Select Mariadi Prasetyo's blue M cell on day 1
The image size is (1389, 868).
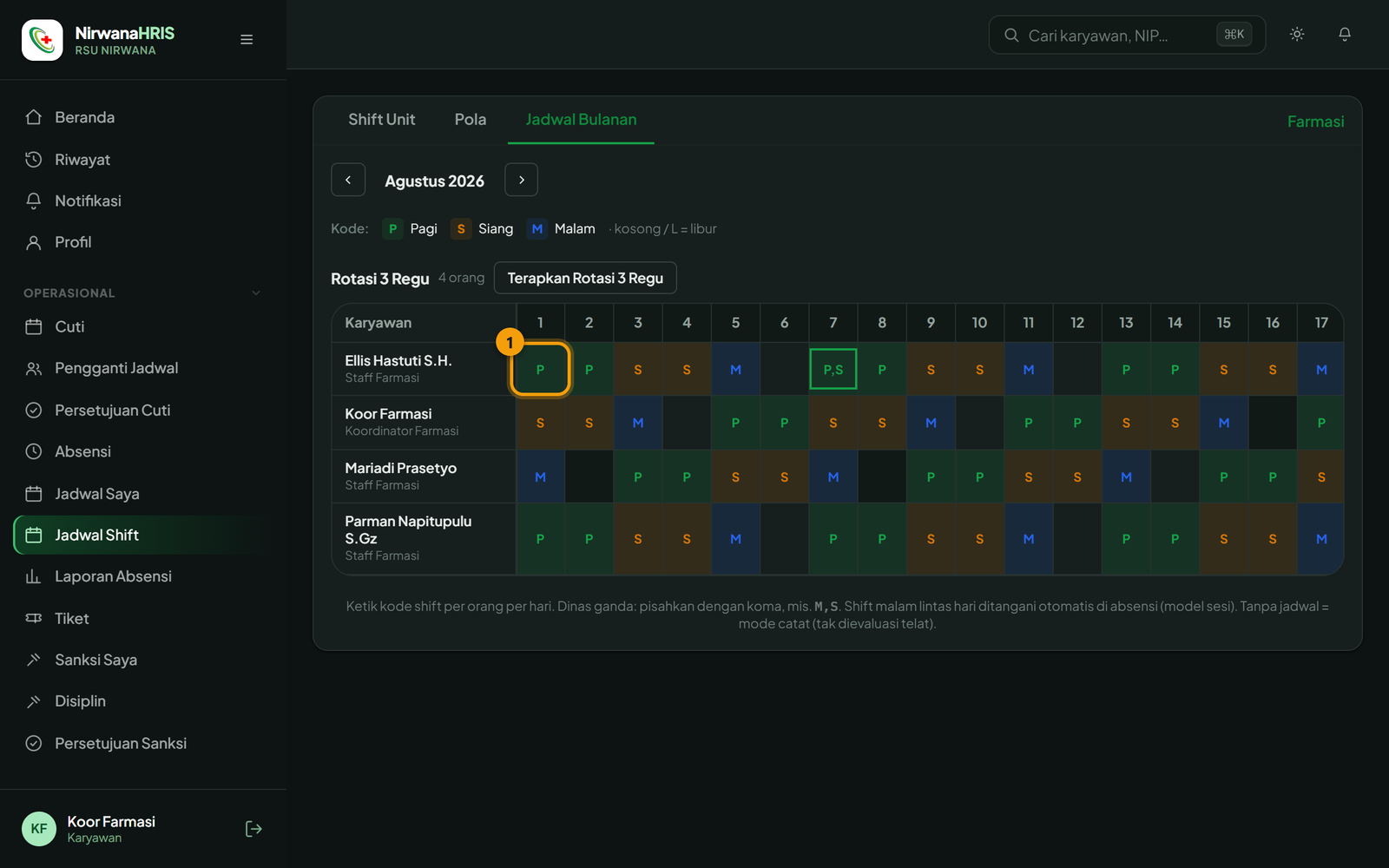(540, 477)
